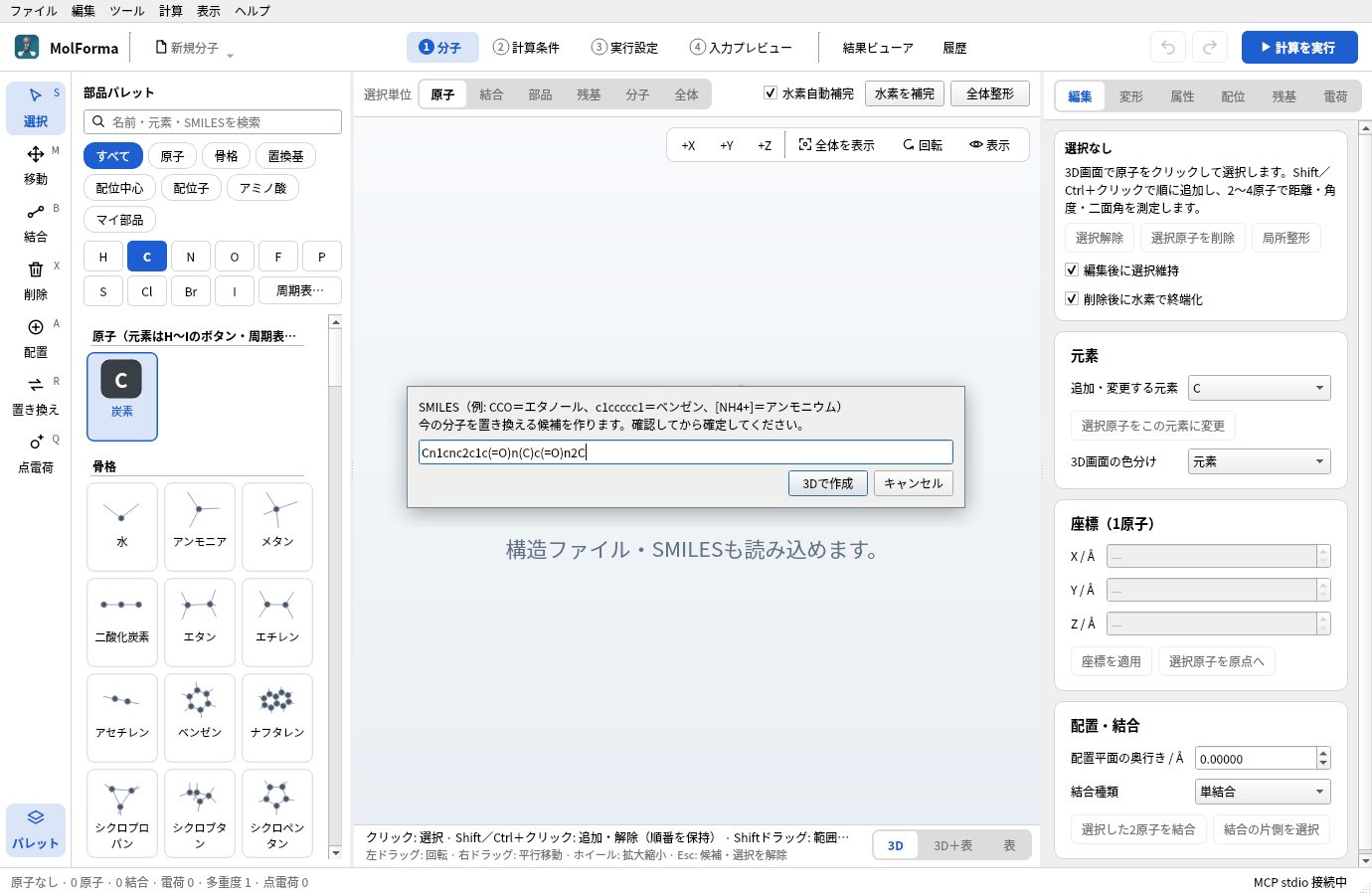Screen dimensions: 1372x895
Task: Switch viewport to 表 only mode
Action: (x=1009, y=845)
